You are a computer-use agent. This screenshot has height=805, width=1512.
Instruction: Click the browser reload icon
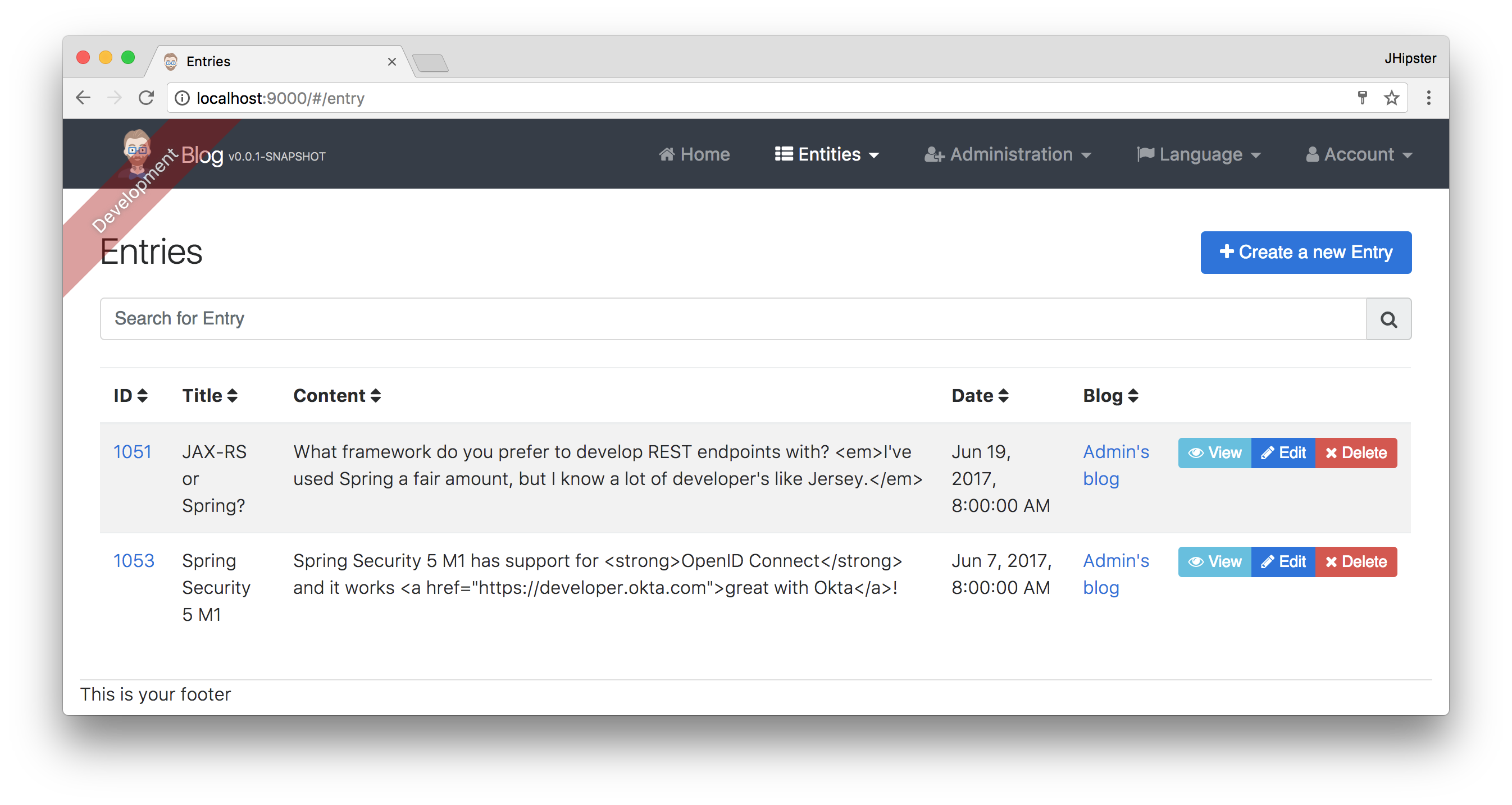[146, 98]
